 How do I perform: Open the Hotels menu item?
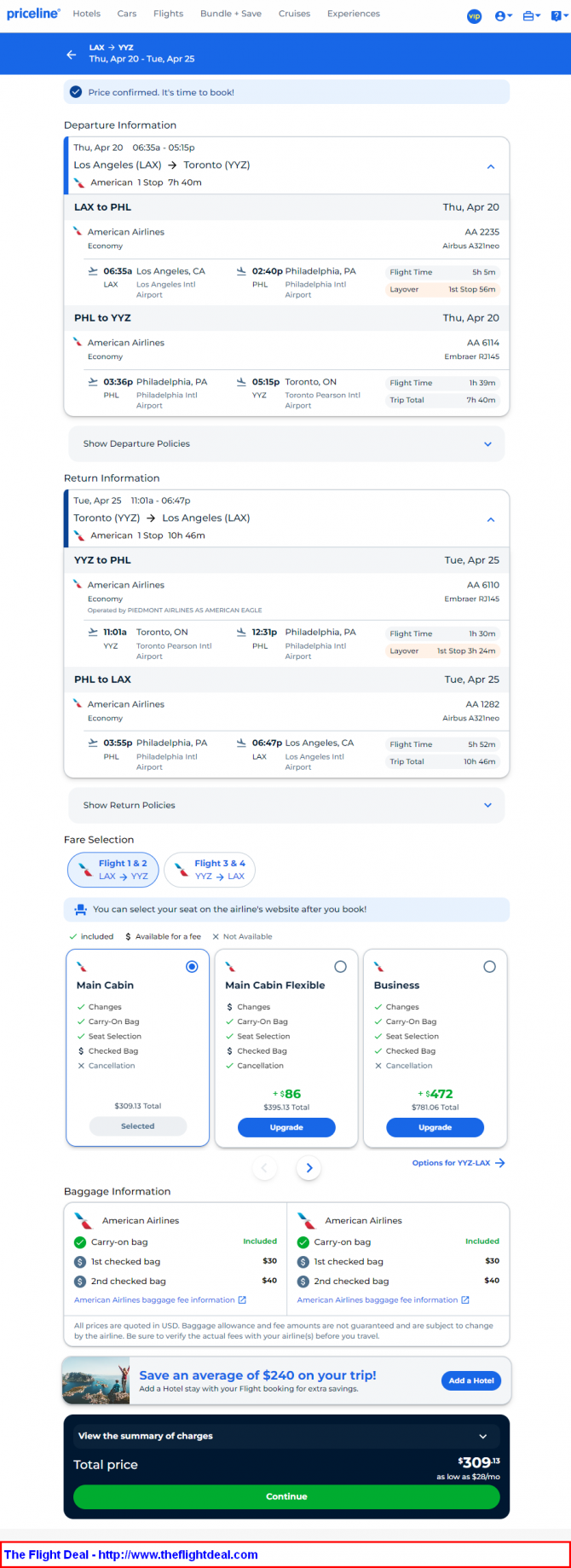coord(87,14)
